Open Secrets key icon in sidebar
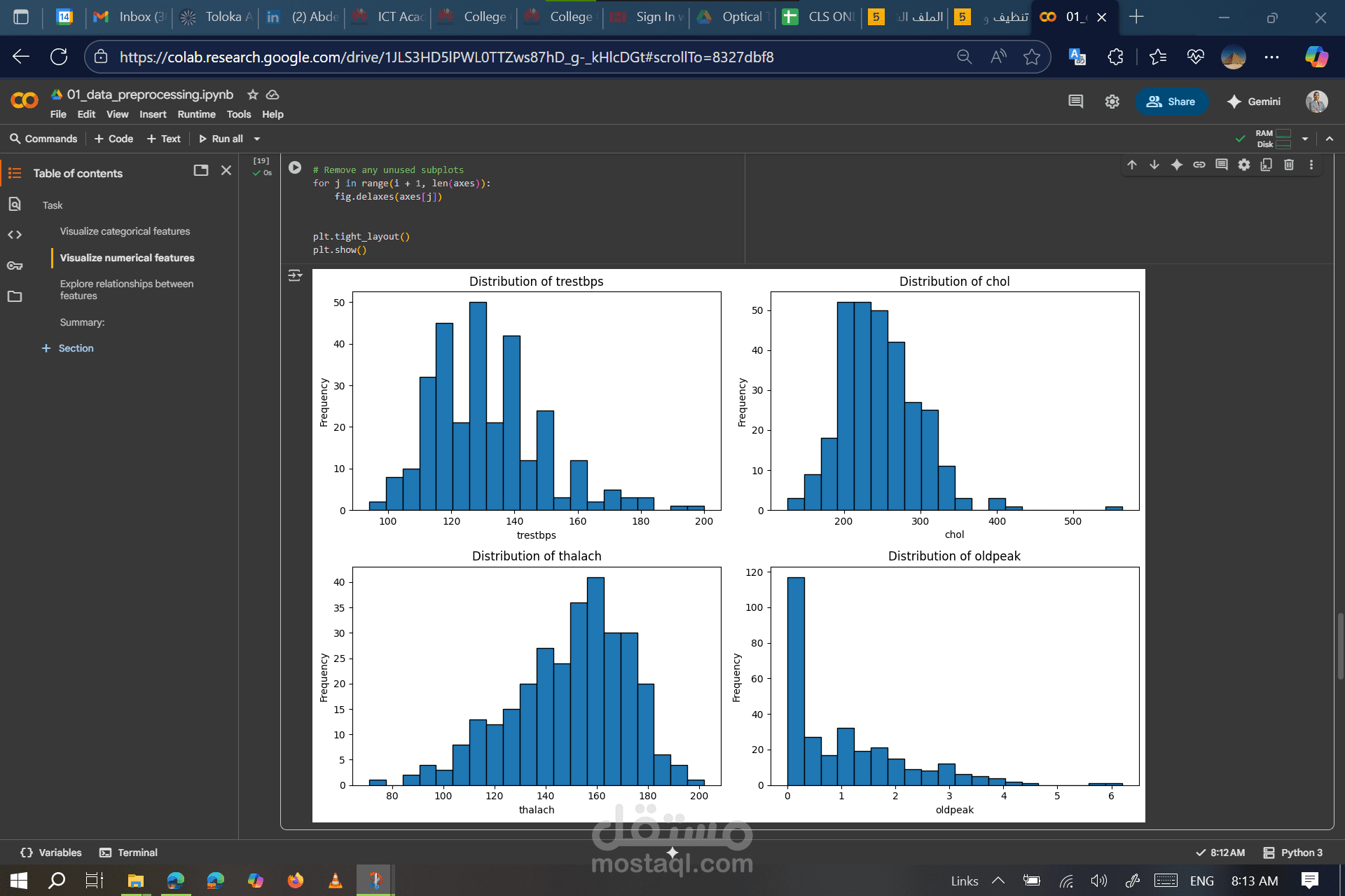 pos(15,266)
